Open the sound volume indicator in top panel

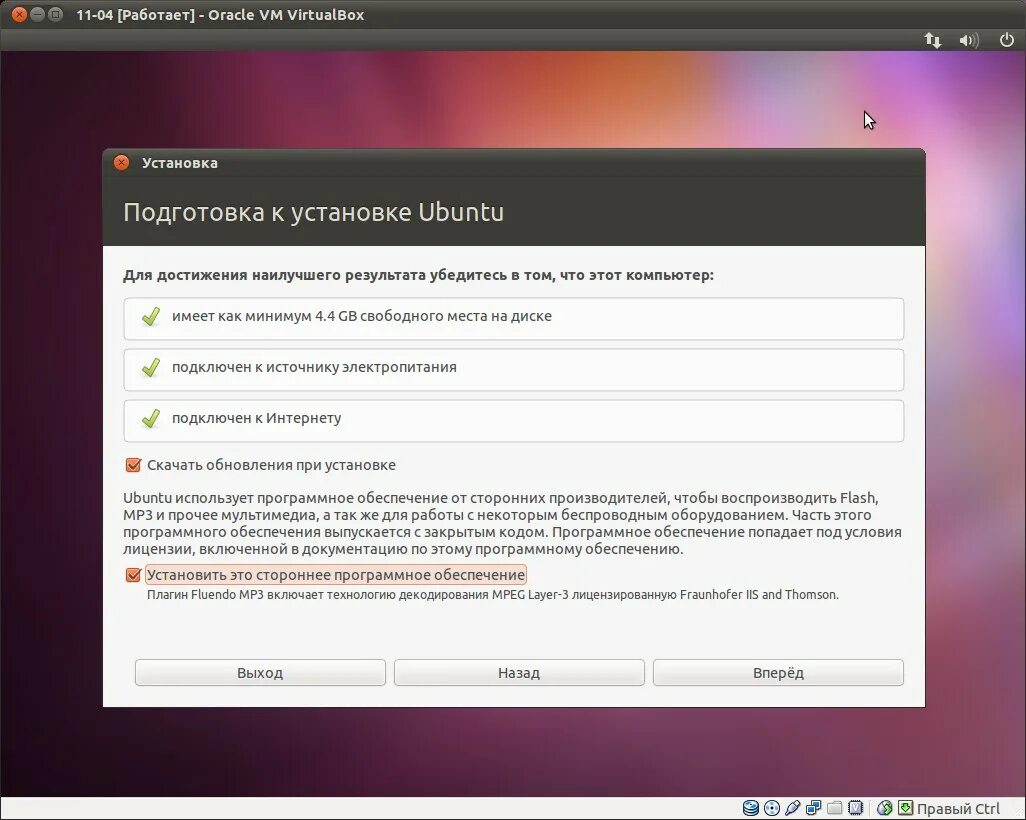point(969,41)
